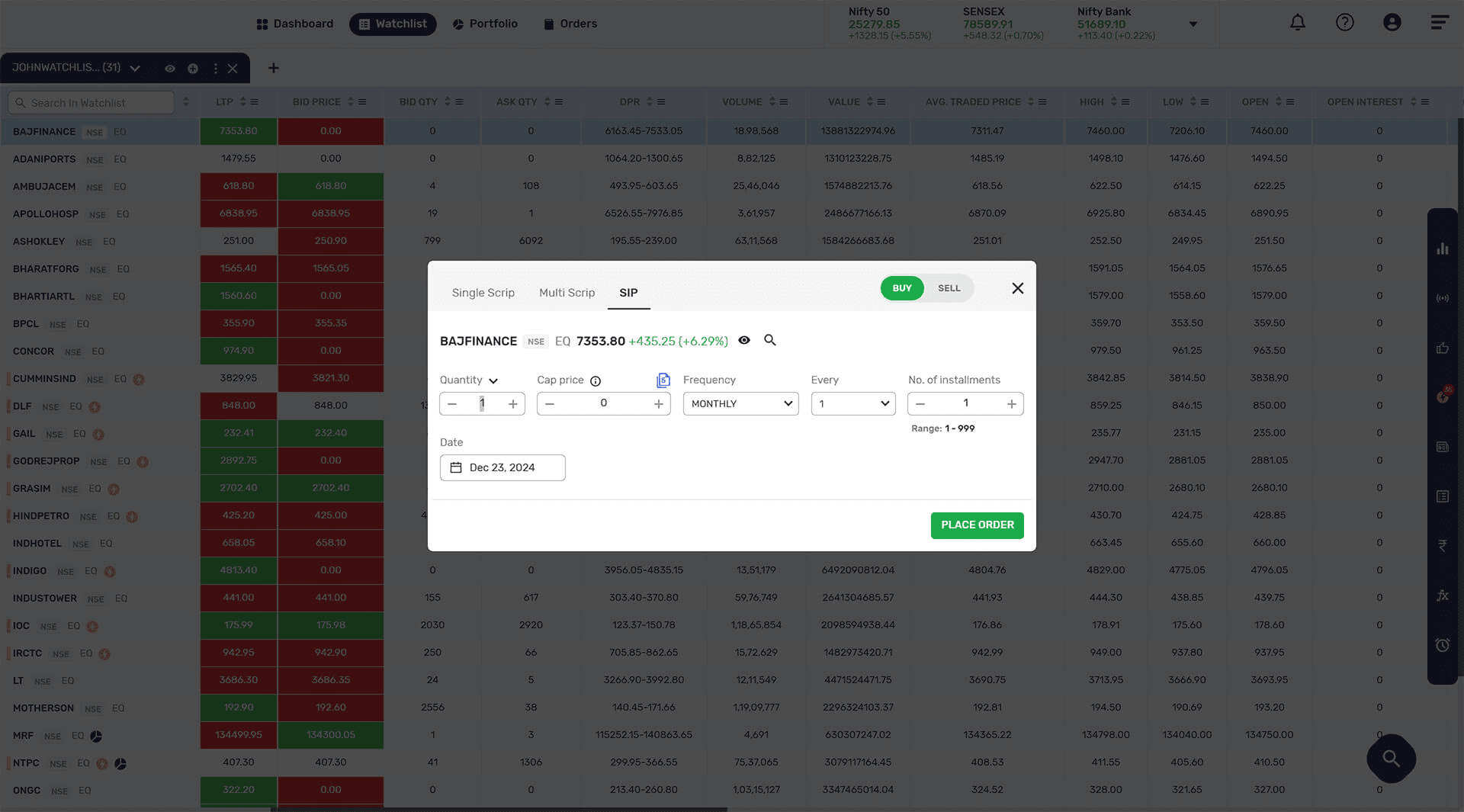Image resolution: width=1464 pixels, height=812 pixels.
Task: Open the alarm clock icon in sidebar
Action: point(1442,645)
